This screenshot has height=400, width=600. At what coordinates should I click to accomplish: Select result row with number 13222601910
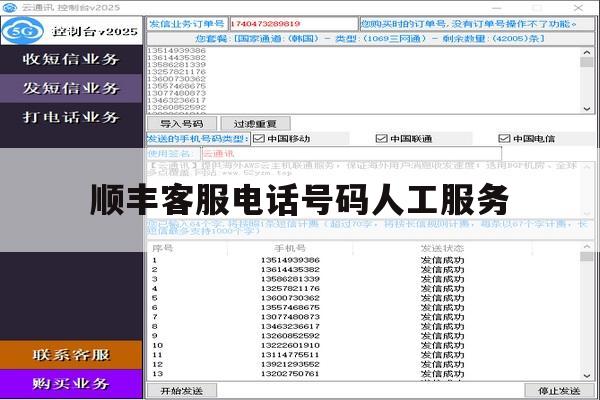pos(364,345)
